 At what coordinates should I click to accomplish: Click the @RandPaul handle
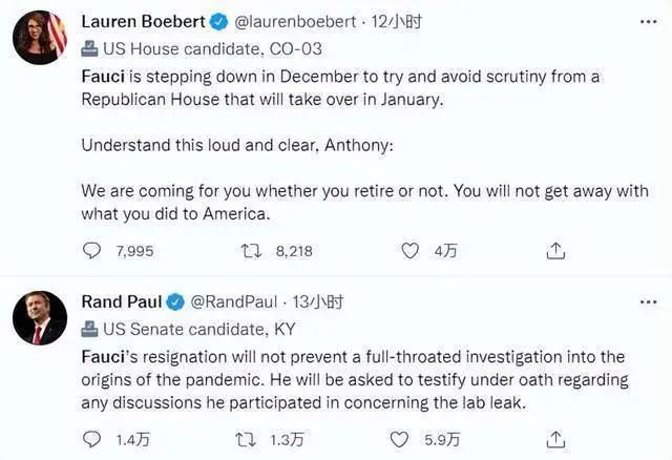point(234,302)
